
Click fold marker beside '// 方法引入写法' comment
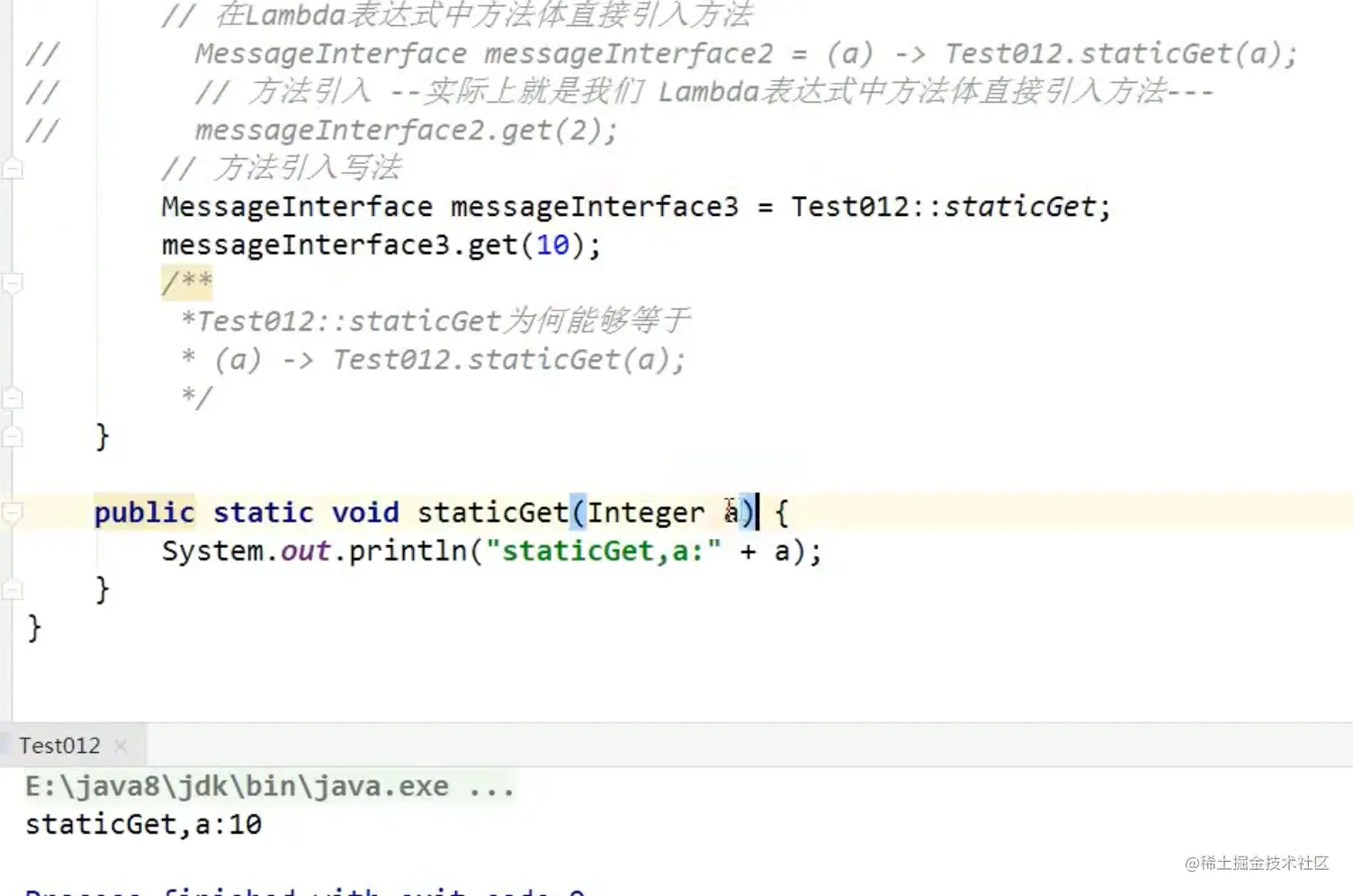coord(12,168)
